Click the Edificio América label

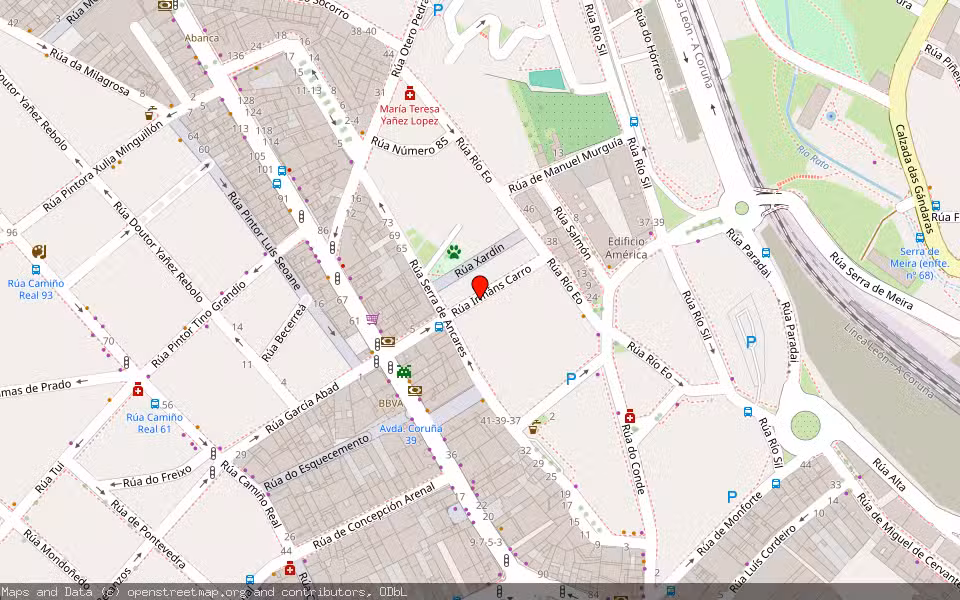626,248
